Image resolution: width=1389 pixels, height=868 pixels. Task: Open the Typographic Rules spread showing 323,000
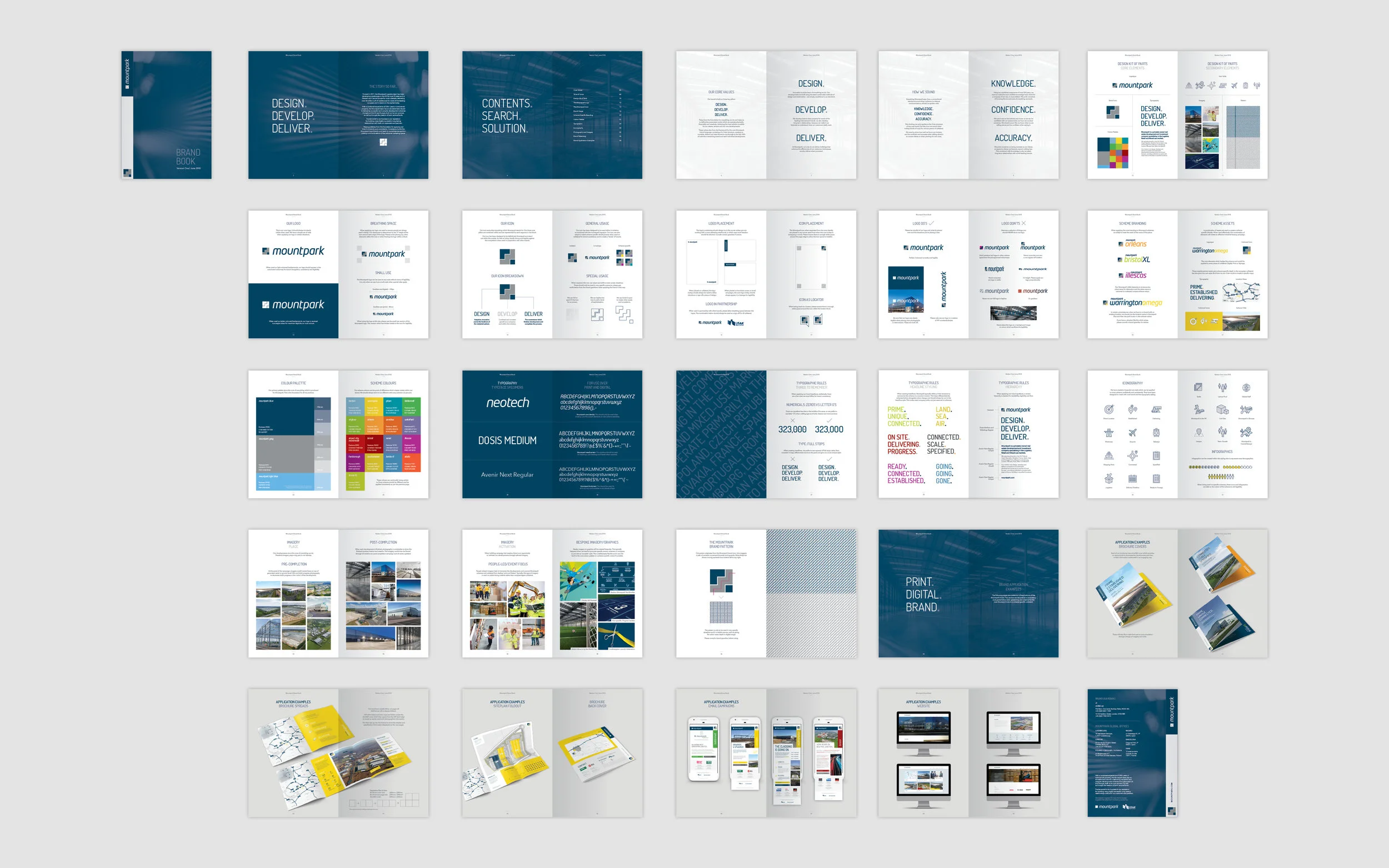pyautogui.click(x=766, y=434)
